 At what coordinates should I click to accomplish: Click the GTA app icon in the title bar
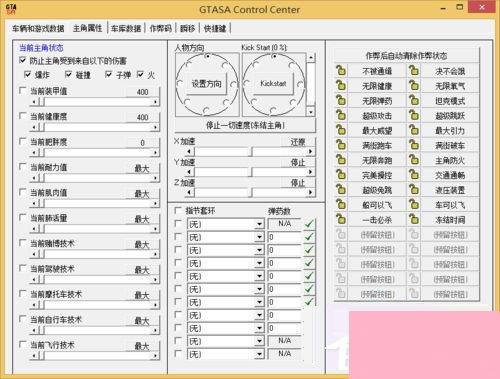coord(11,9)
